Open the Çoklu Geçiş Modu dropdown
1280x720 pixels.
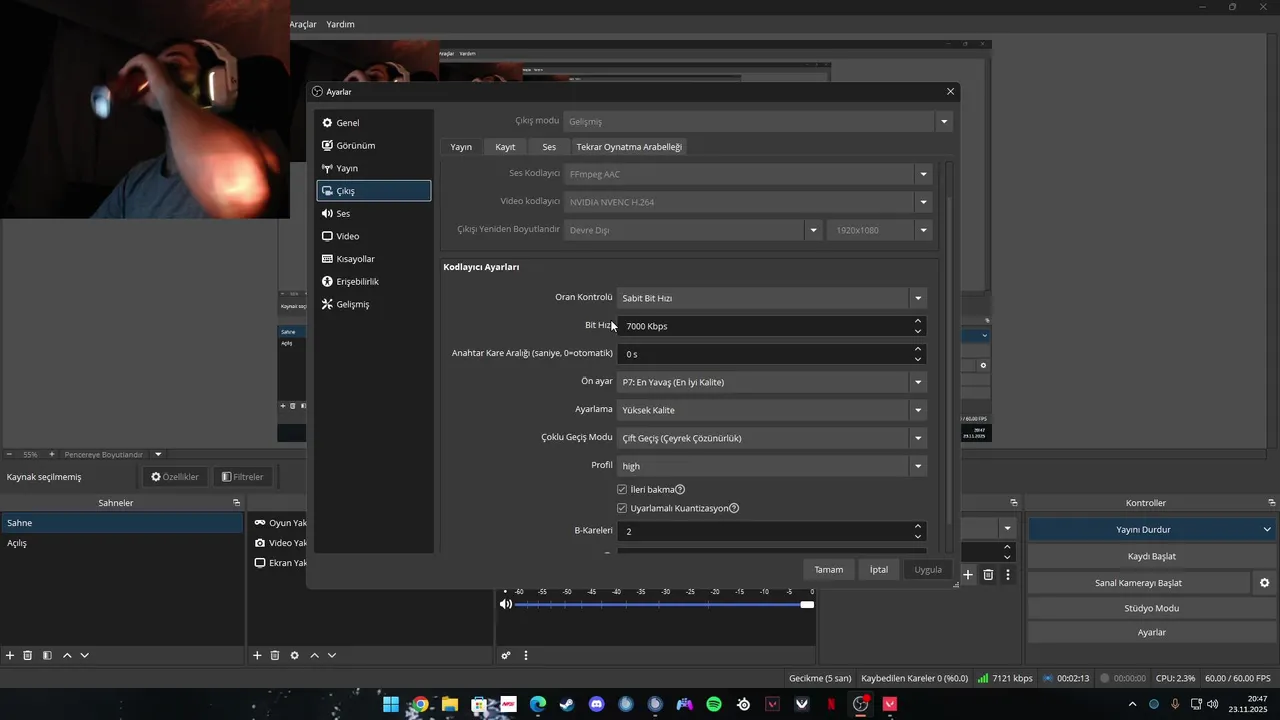point(917,438)
